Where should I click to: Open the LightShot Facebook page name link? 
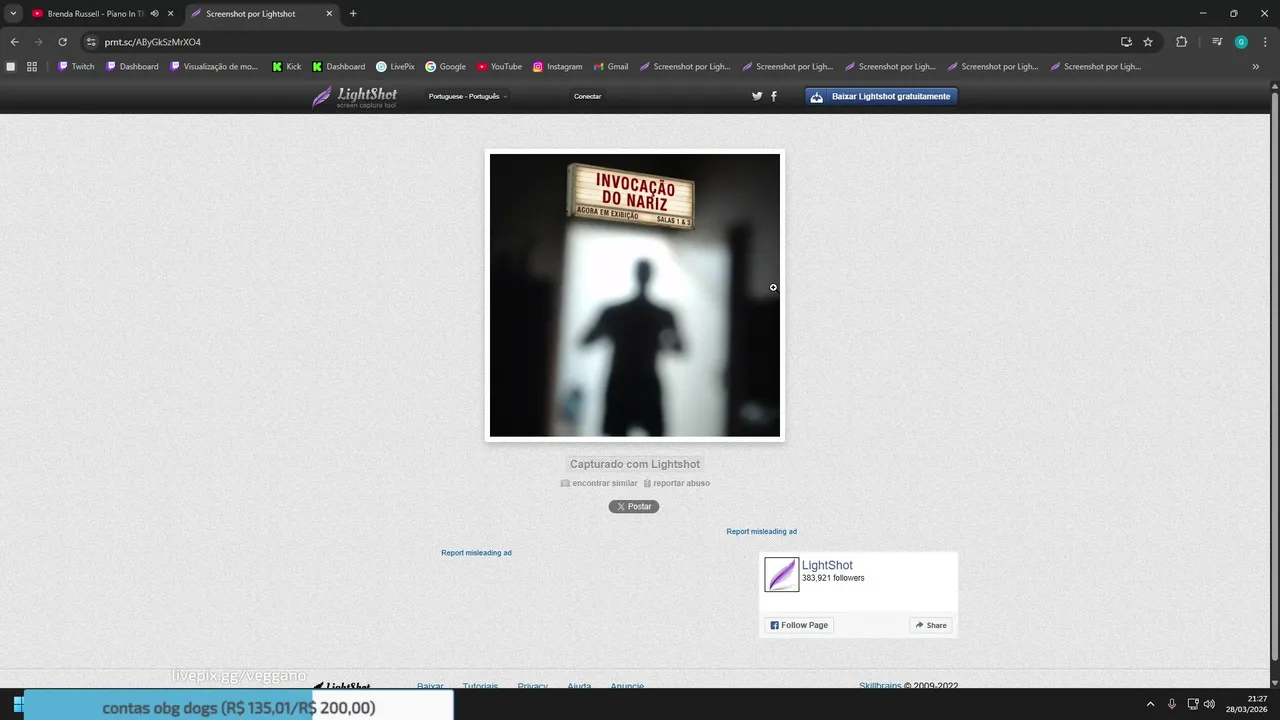[827, 565]
